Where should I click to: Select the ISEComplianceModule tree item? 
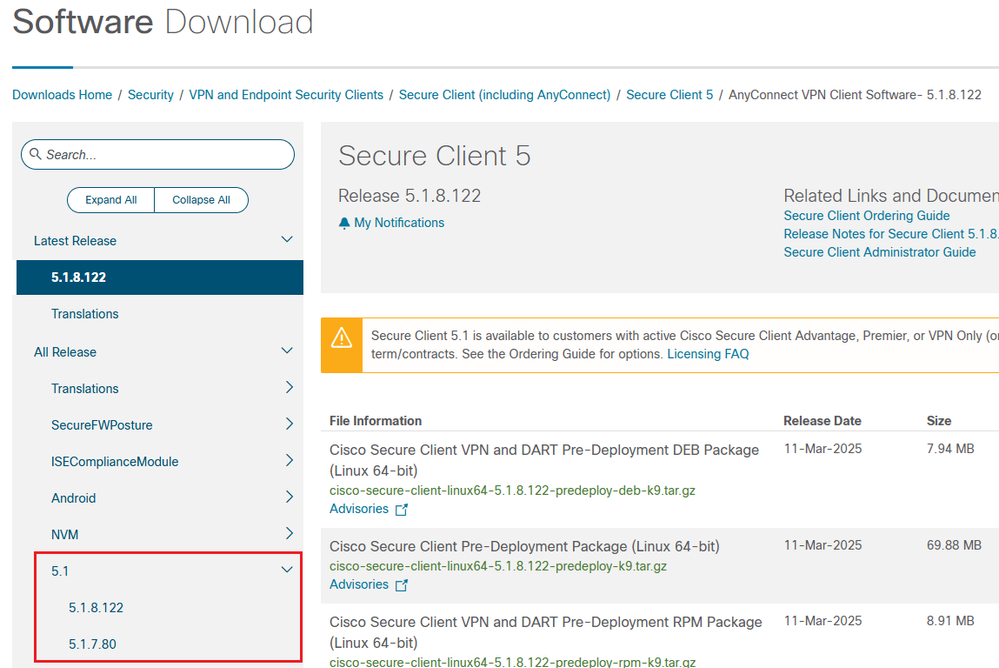pyautogui.click(x=115, y=461)
